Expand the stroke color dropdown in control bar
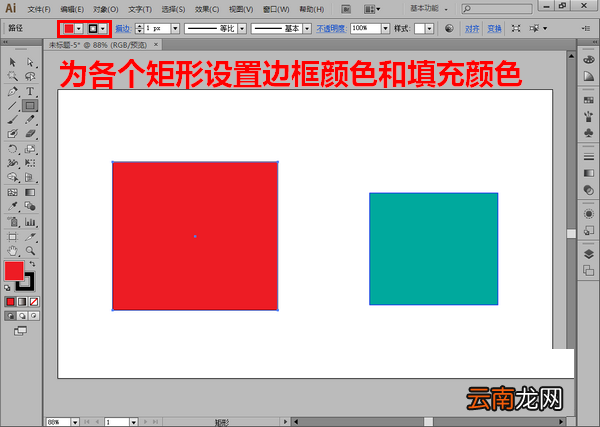The height and width of the screenshot is (427, 600). pos(103,29)
